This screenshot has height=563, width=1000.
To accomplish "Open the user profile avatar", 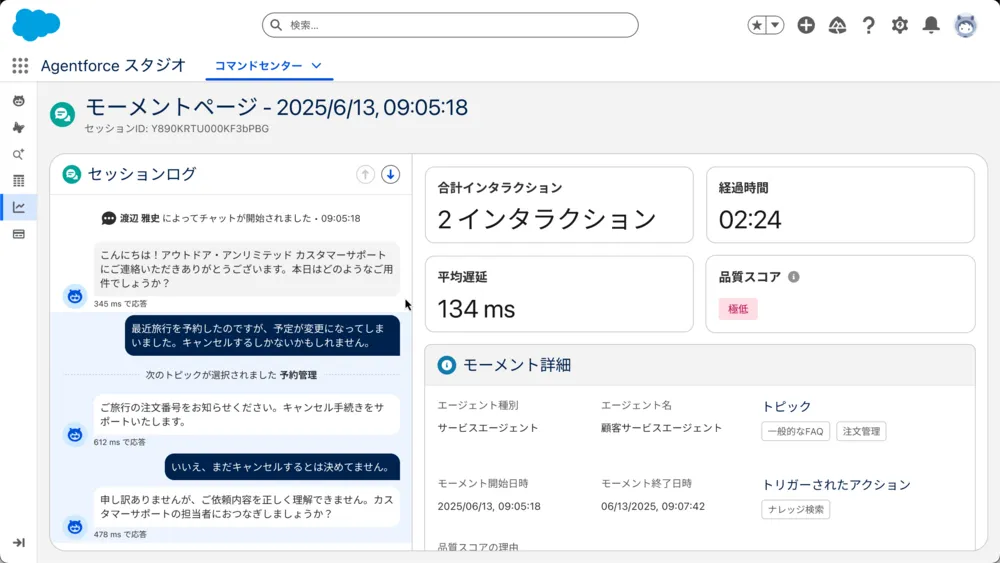I will click(x=965, y=25).
